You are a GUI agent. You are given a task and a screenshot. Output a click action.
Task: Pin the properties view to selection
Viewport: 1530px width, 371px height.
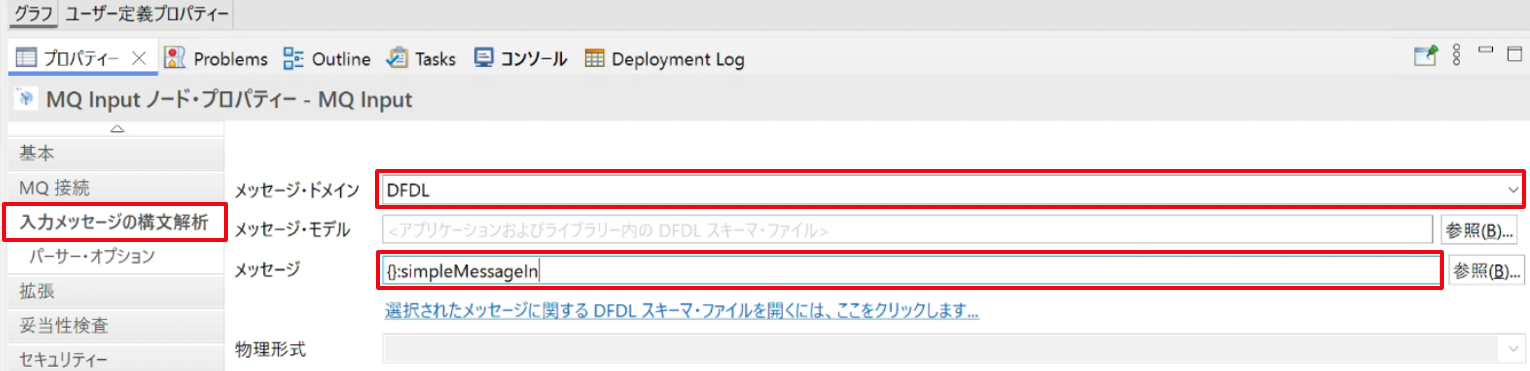(1425, 56)
